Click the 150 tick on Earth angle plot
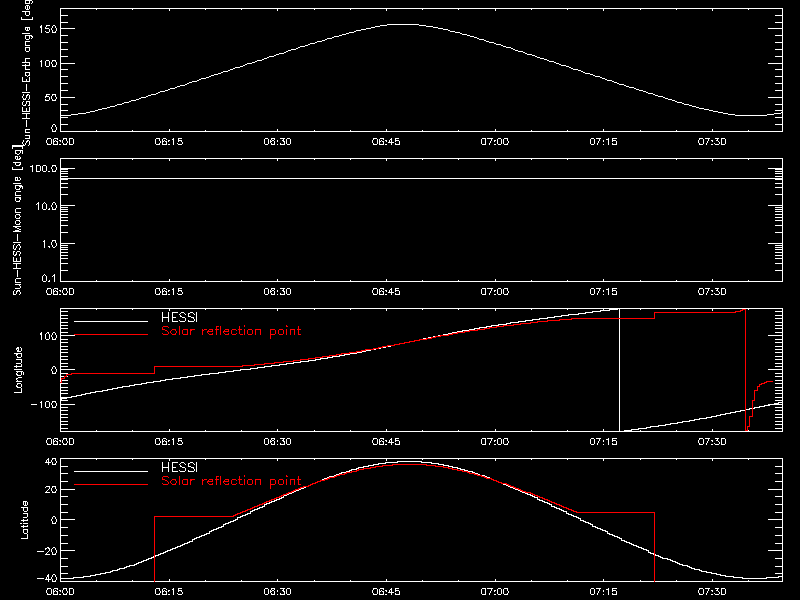Viewport: 800px width, 600px height. [x=49, y=29]
